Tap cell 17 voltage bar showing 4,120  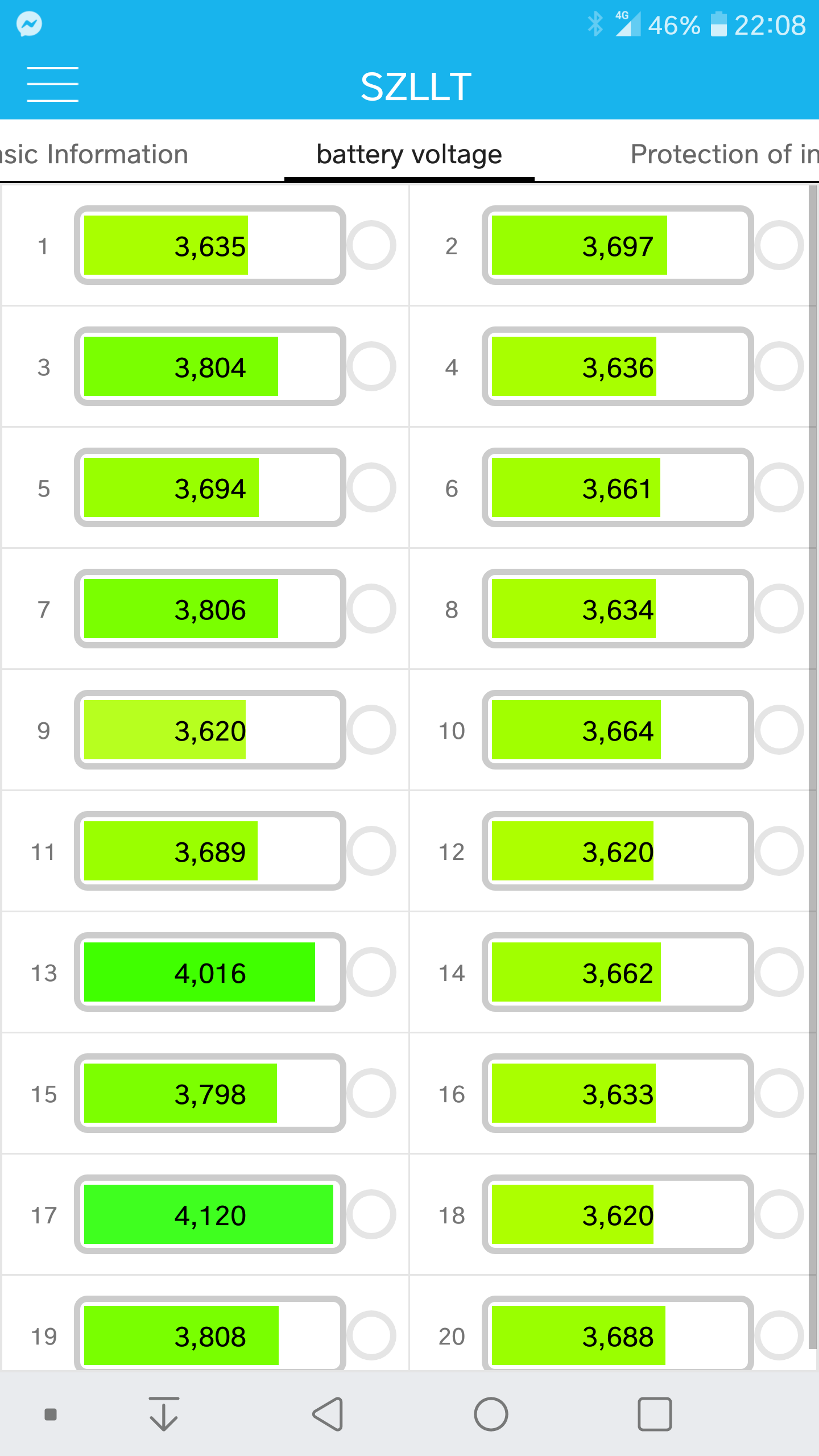210,1214
